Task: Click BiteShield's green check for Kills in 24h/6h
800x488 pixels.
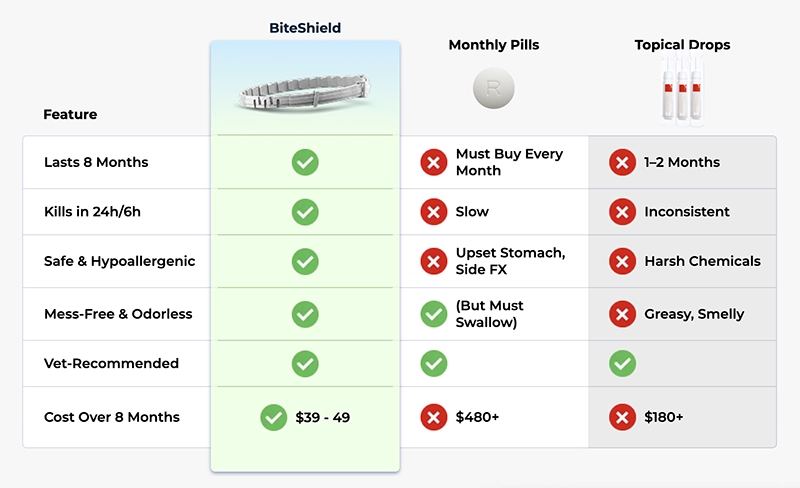Action: pyautogui.click(x=305, y=212)
